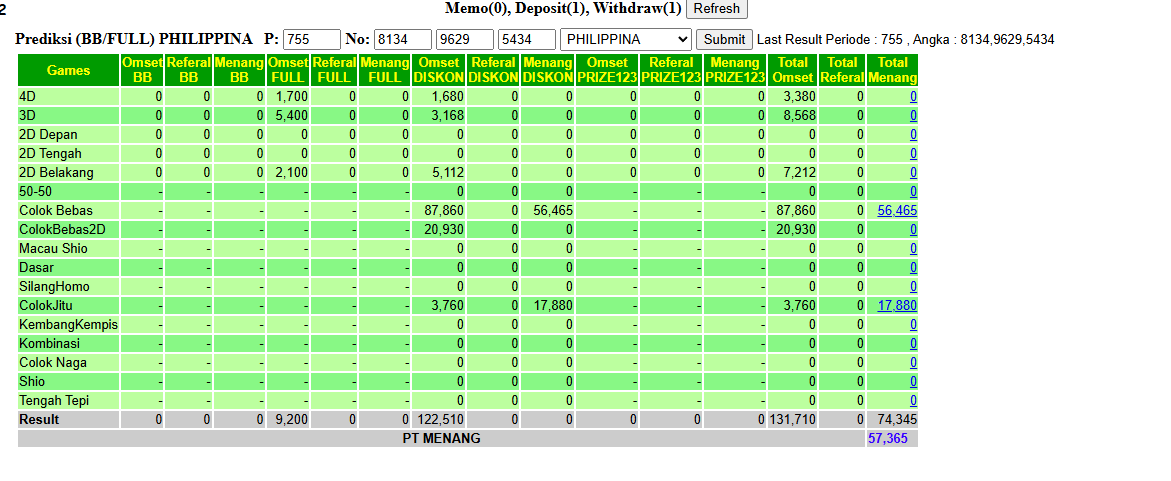Select the third number field showing 5434
This screenshot has width=1171, height=481.
527,40
